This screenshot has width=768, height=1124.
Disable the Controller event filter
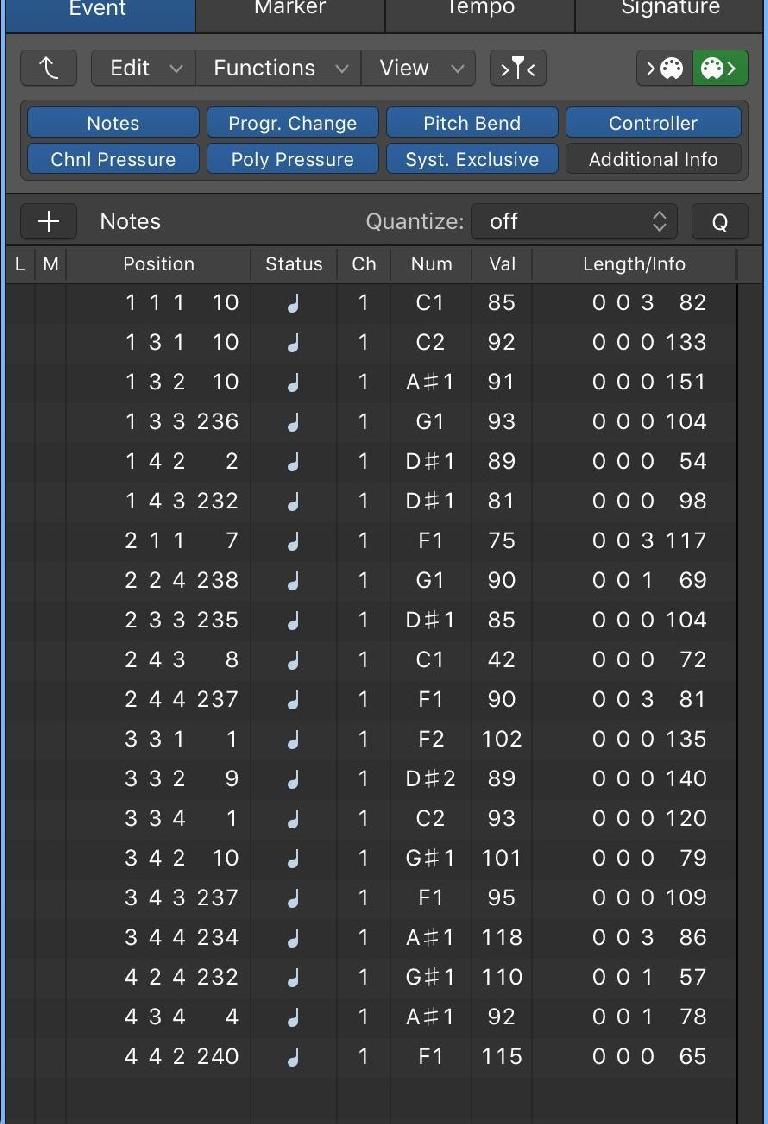[653, 123]
